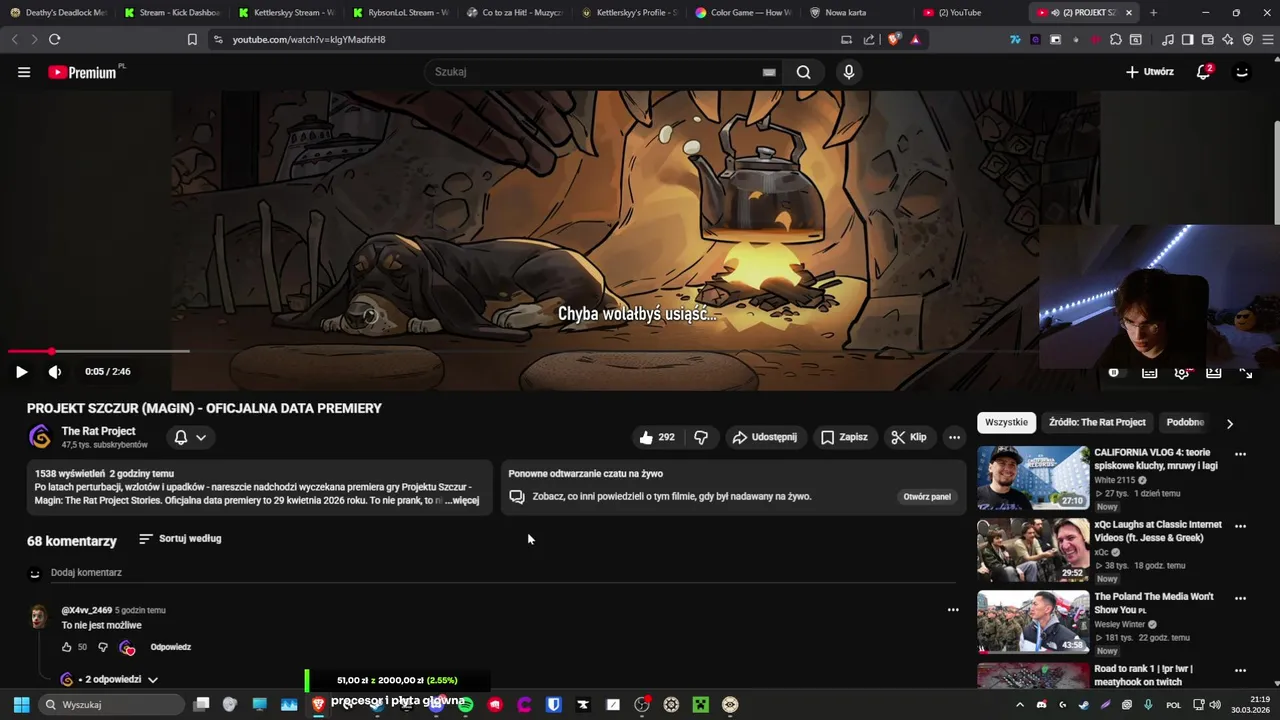Enter full screen mode
The width and height of the screenshot is (1280, 720).
point(1246,372)
